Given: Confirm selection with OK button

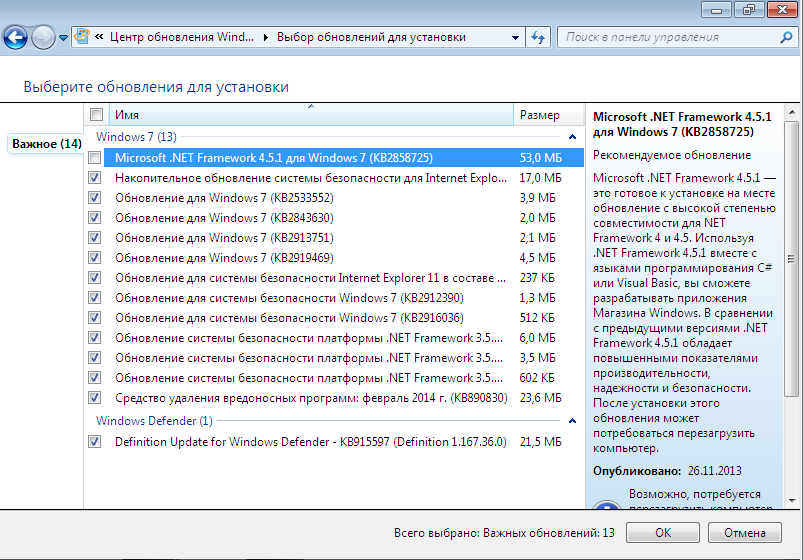Looking at the screenshot, I should point(663,533).
